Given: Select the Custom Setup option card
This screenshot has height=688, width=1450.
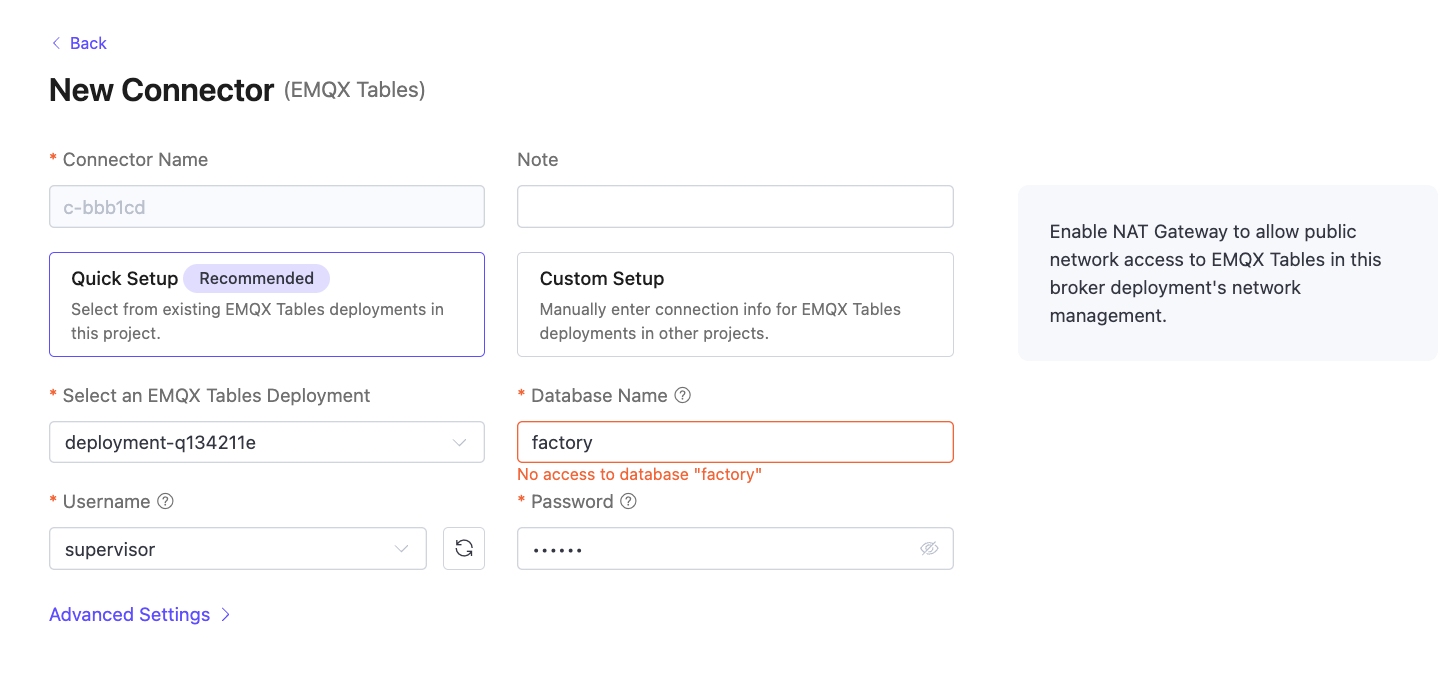Looking at the screenshot, I should click(x=735, y=304).
